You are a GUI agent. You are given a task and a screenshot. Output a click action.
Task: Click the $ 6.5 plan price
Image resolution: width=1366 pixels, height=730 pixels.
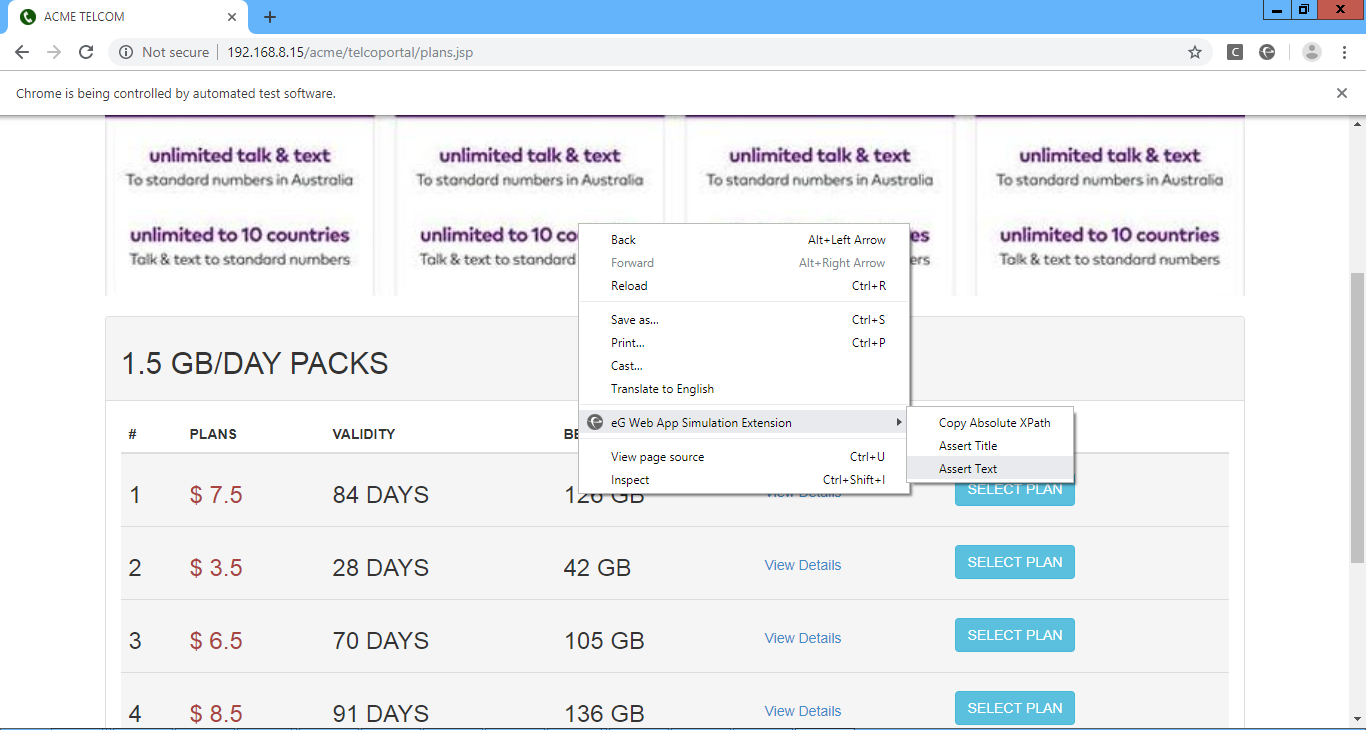pos(216,641)
